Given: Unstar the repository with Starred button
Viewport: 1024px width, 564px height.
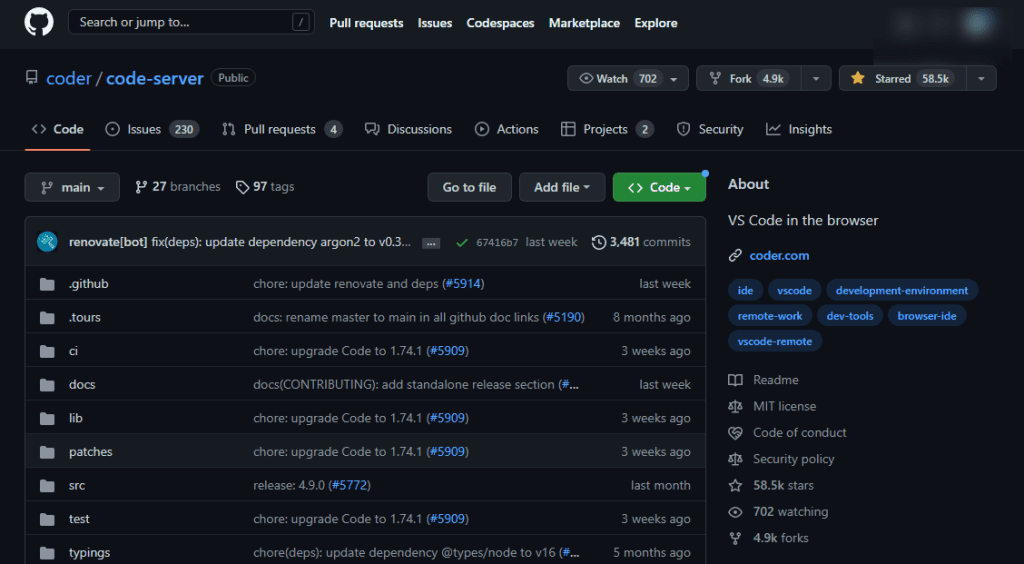Looking at the screenshot, I should 902,78.
